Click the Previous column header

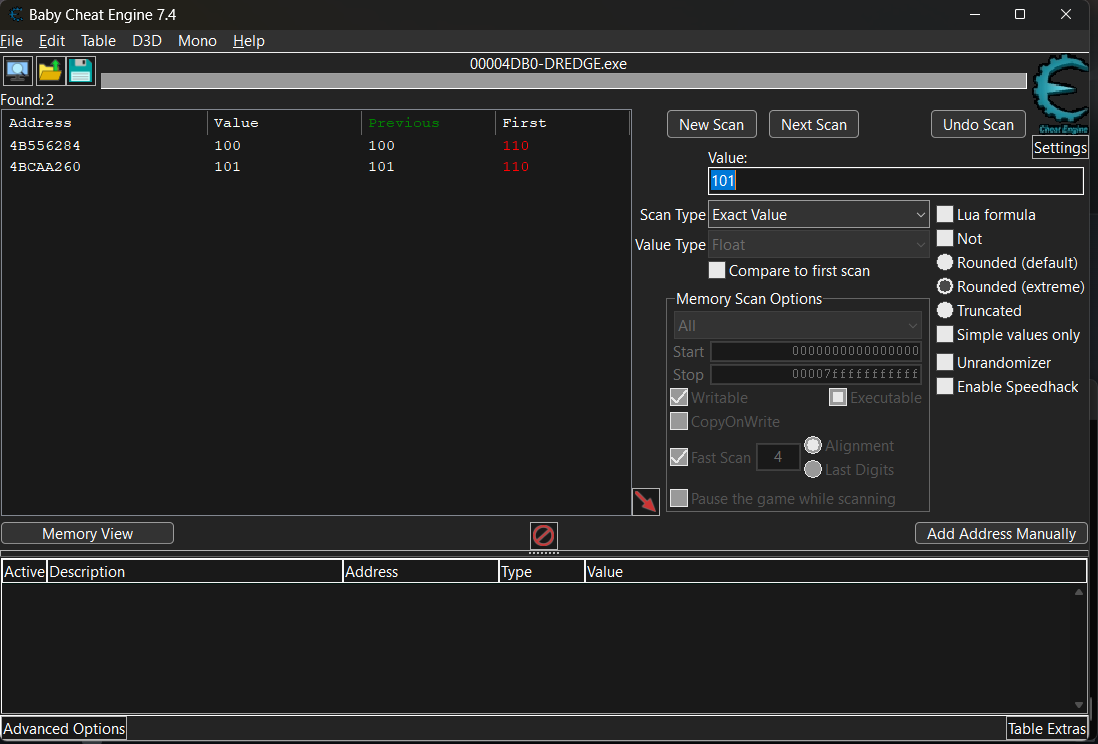(428, 123)
